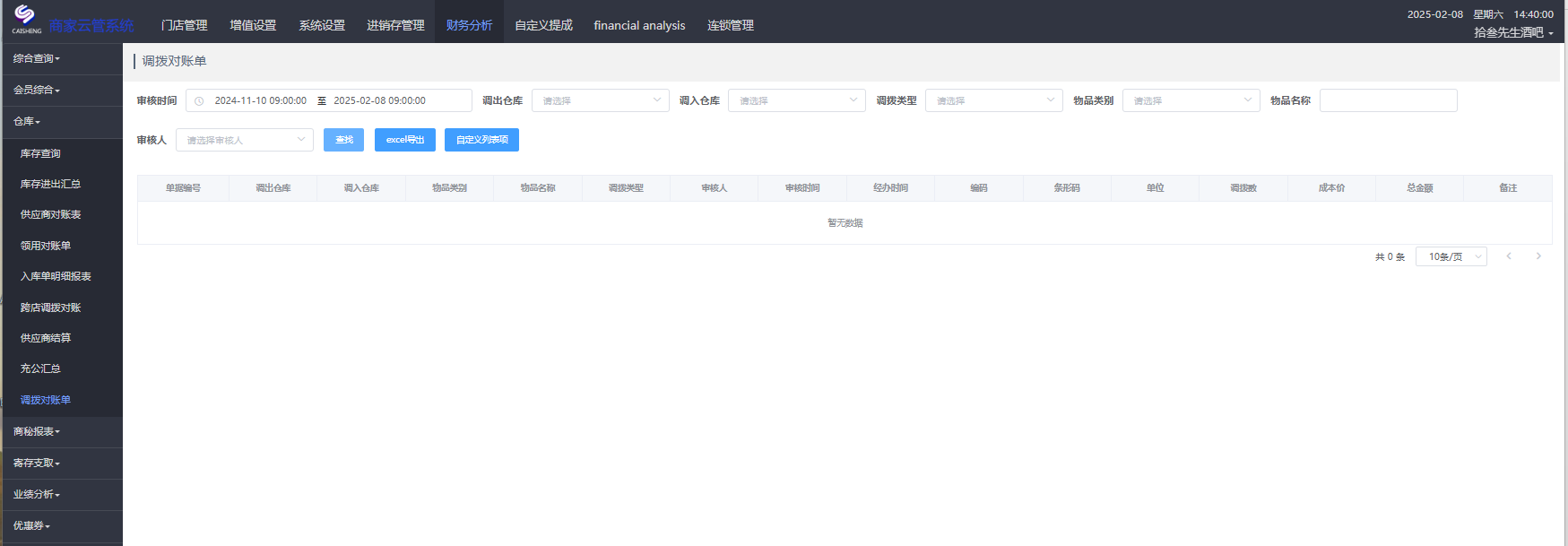
Task: Open 进销存管理 menu
Action: pyautogui.click(x=395, y=25)
